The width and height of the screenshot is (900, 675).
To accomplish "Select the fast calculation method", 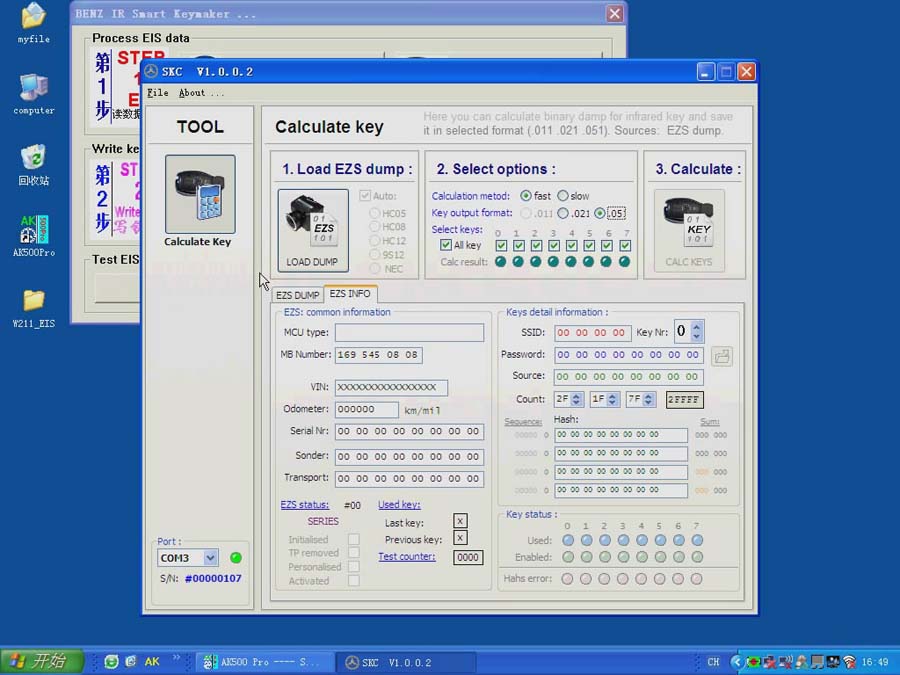I will pyautogui.click(x=525, y=196).
